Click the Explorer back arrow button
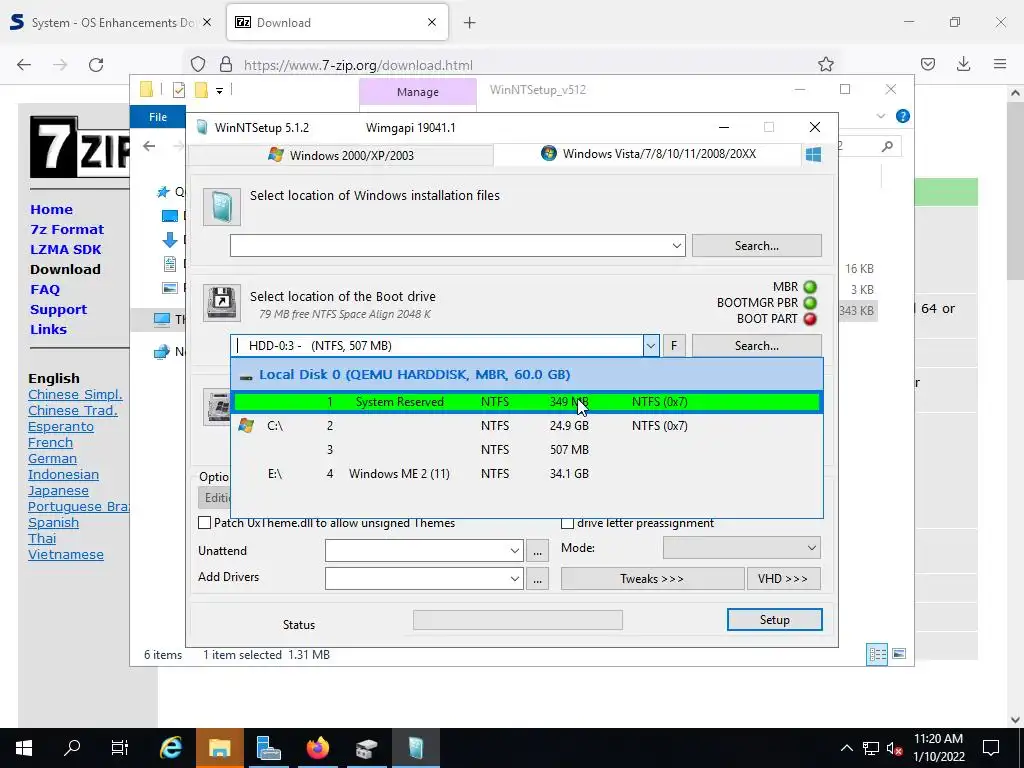Viewport: 1024px width, 768px height. pos(149,146)
